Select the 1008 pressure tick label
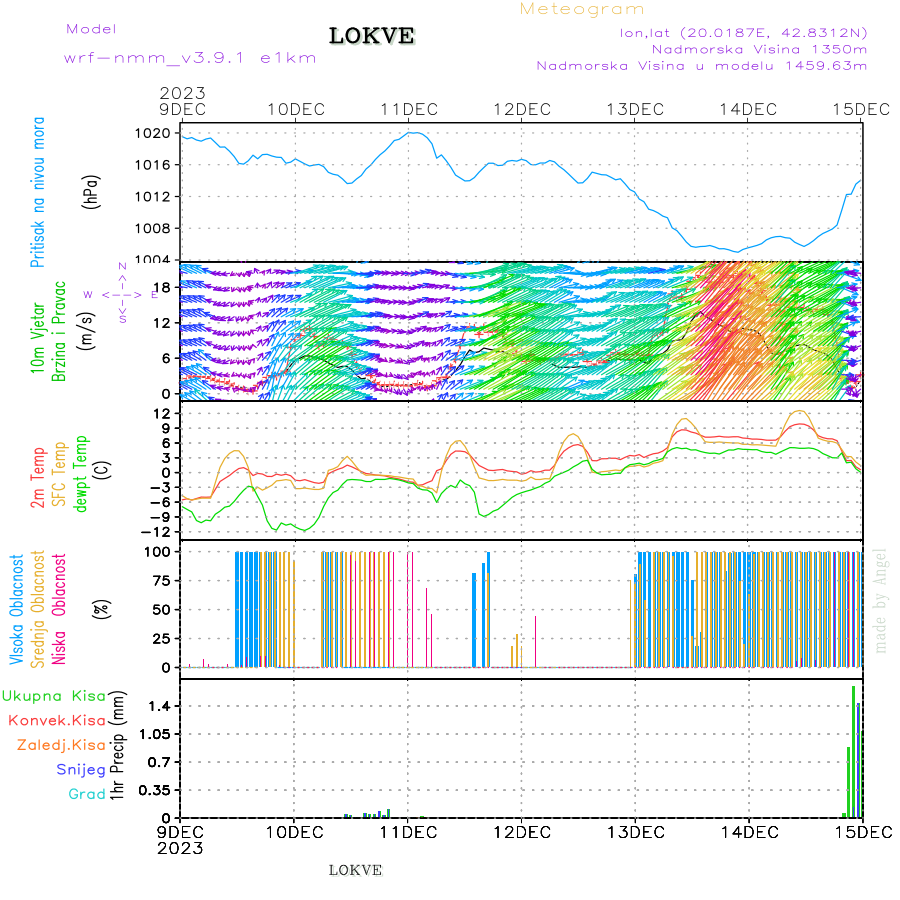Image resolution: width=900 pixels, height=900 pixels. pyautogui.click(x=153, y=228)
